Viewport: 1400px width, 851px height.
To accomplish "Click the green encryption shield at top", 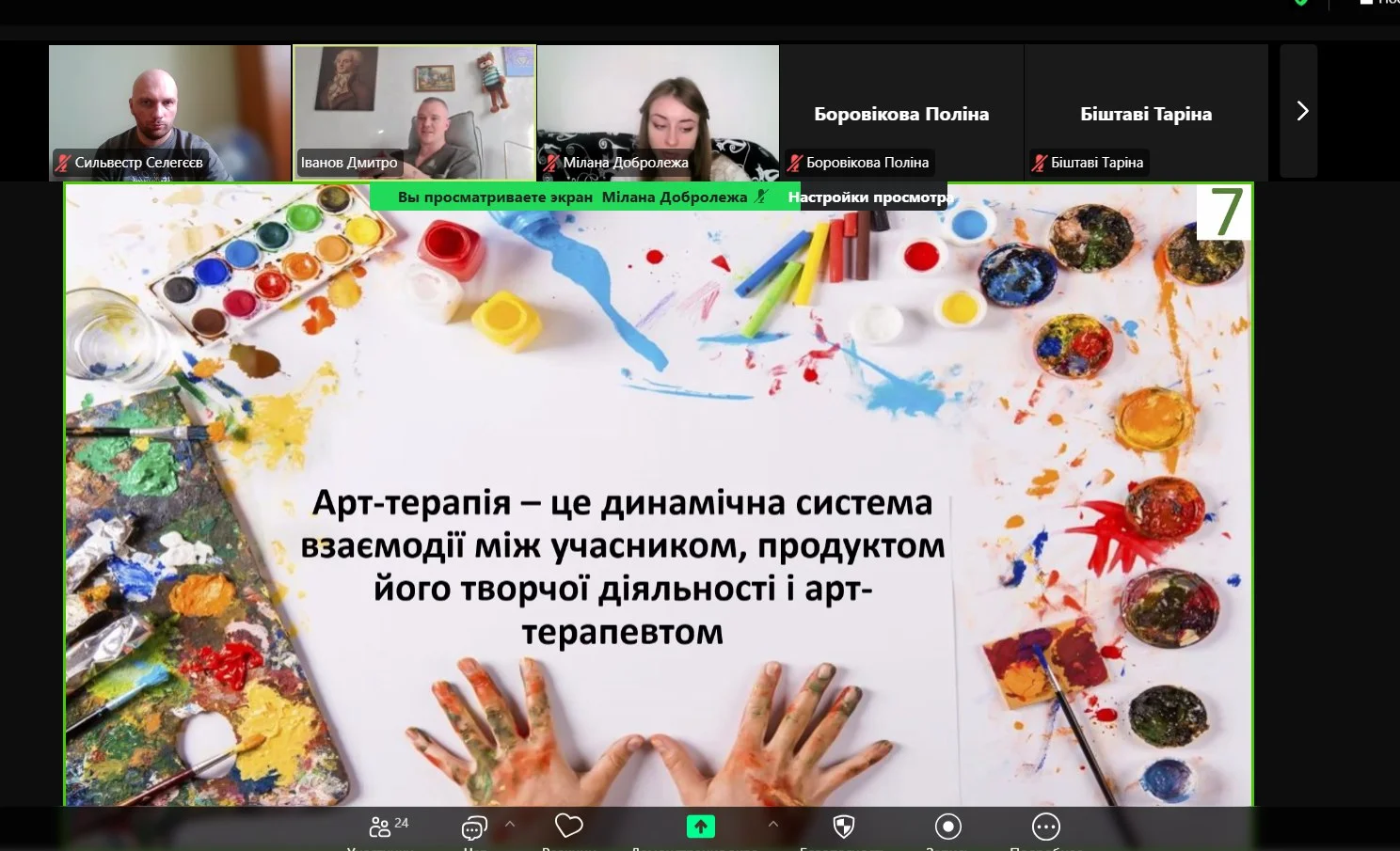I will click(x=1301, y=3).
